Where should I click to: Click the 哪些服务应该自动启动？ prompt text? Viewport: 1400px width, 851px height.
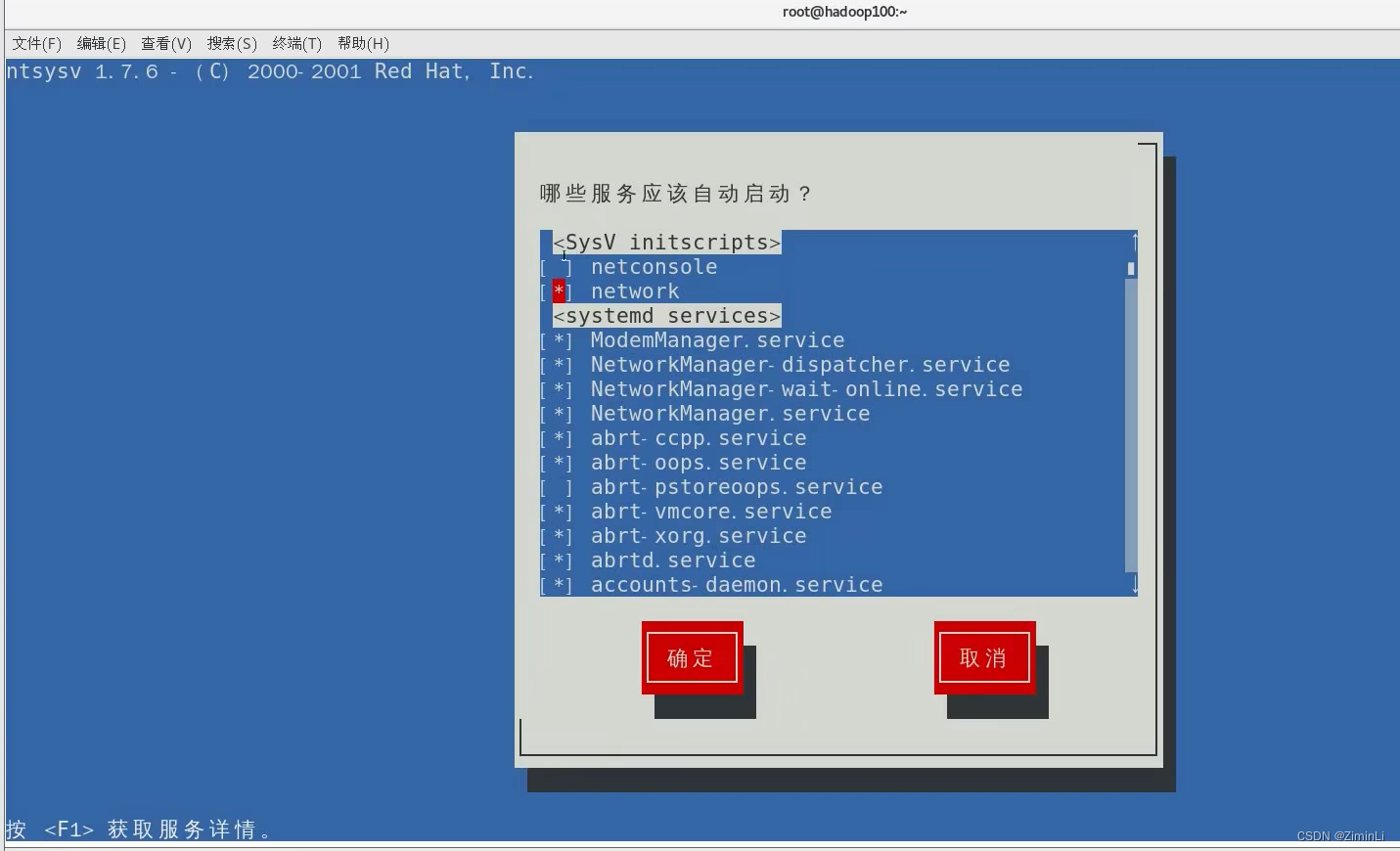(x=676, y=194)
